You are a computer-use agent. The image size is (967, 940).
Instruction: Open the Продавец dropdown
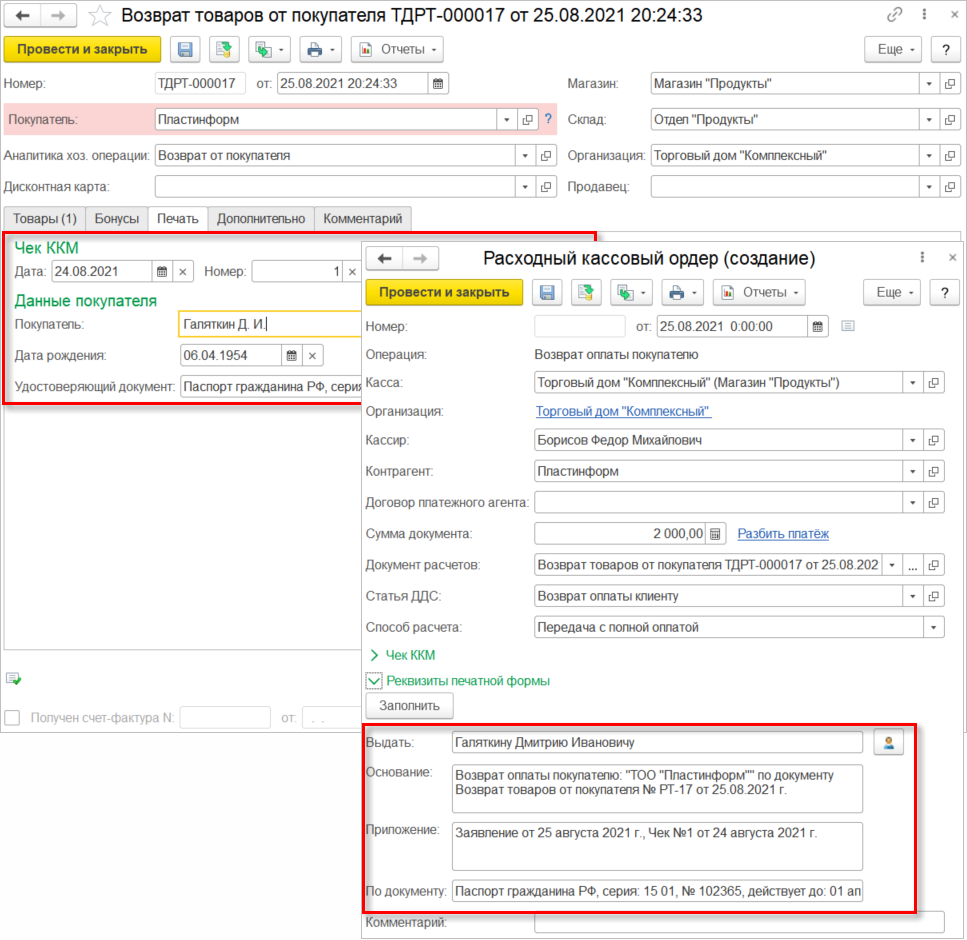(929, 186)
